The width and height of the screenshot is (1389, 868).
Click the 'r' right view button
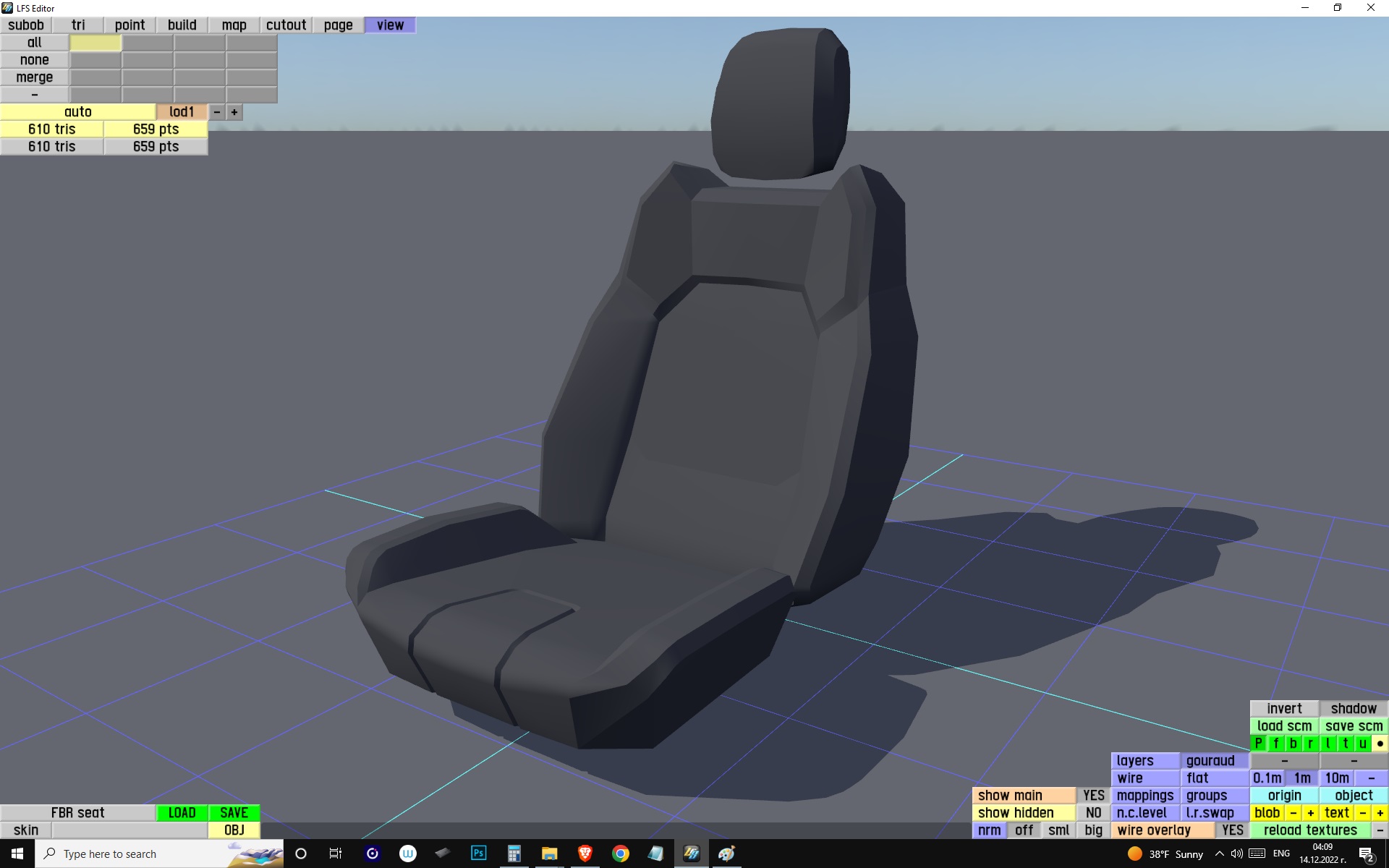(1310, 744)
